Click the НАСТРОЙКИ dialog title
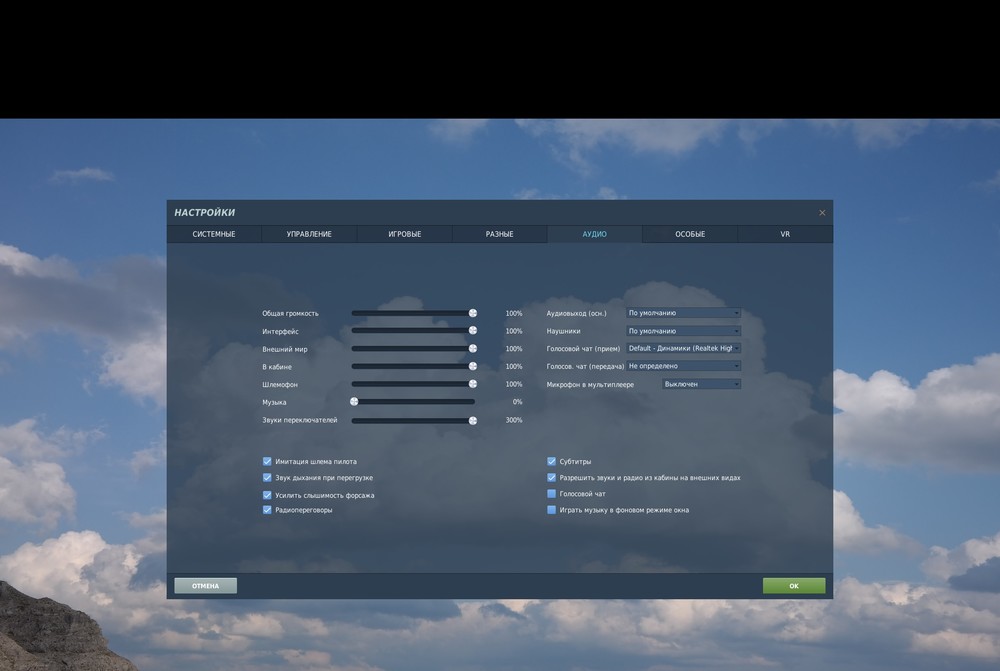The width and height of the screenshot is (1000, 671). coord(205,212)
